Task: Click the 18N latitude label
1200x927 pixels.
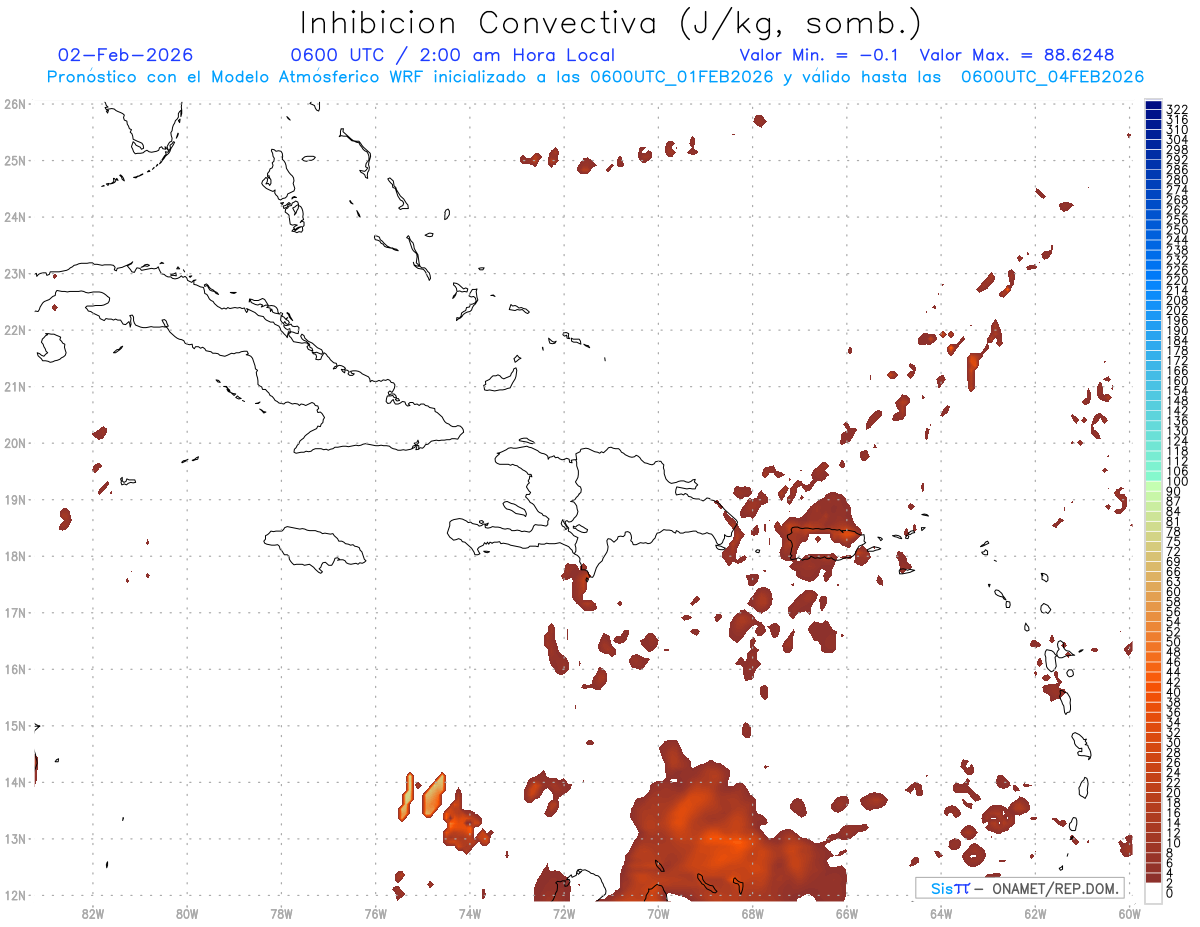Action: click(14, 556)
